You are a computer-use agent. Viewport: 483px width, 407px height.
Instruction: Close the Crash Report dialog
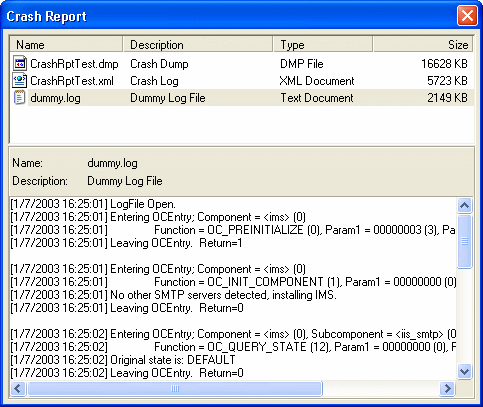pyautogui.click(x=467, y=15)
